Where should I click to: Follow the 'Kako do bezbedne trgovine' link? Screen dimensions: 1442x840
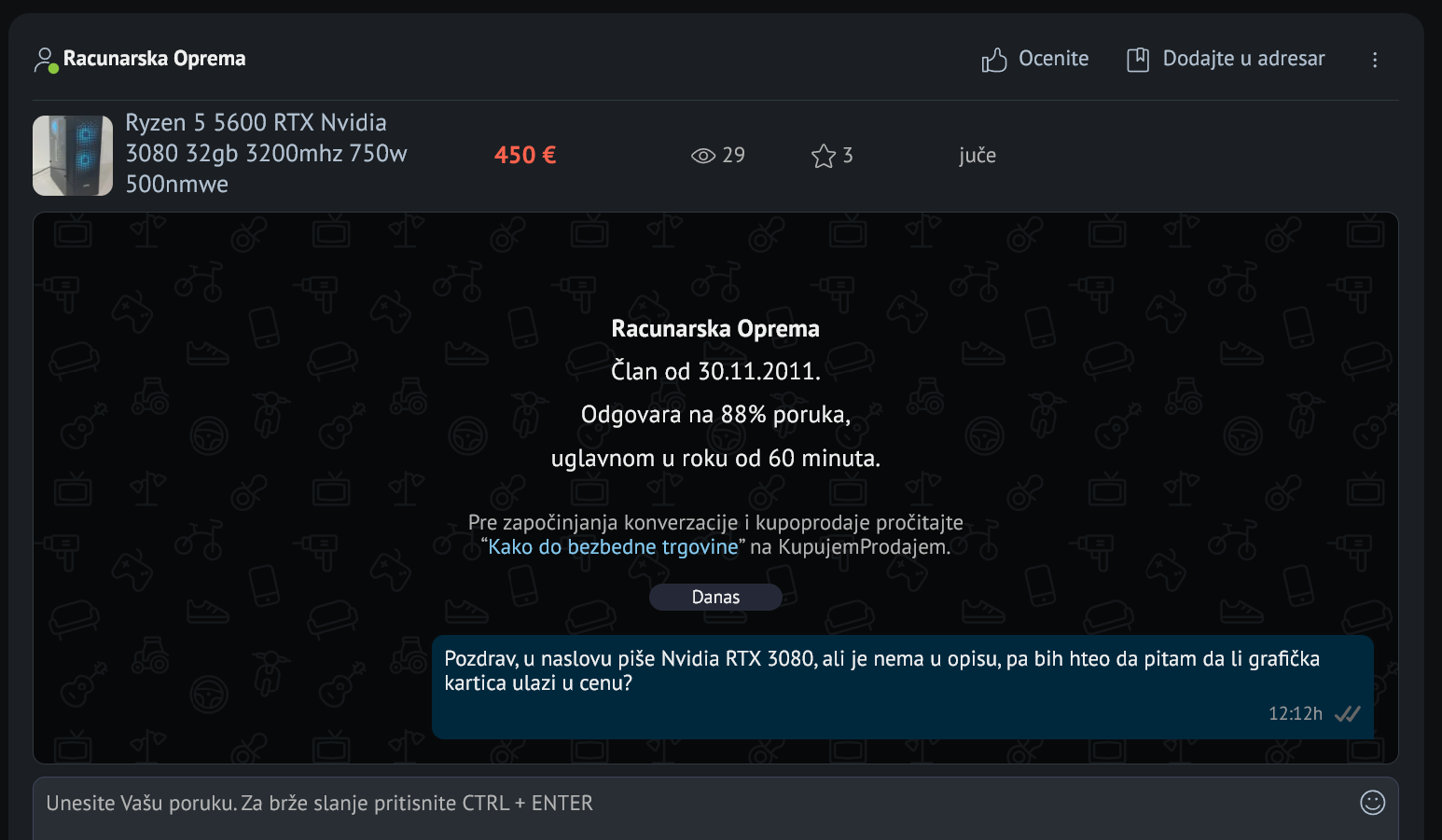tap(613, 547)
